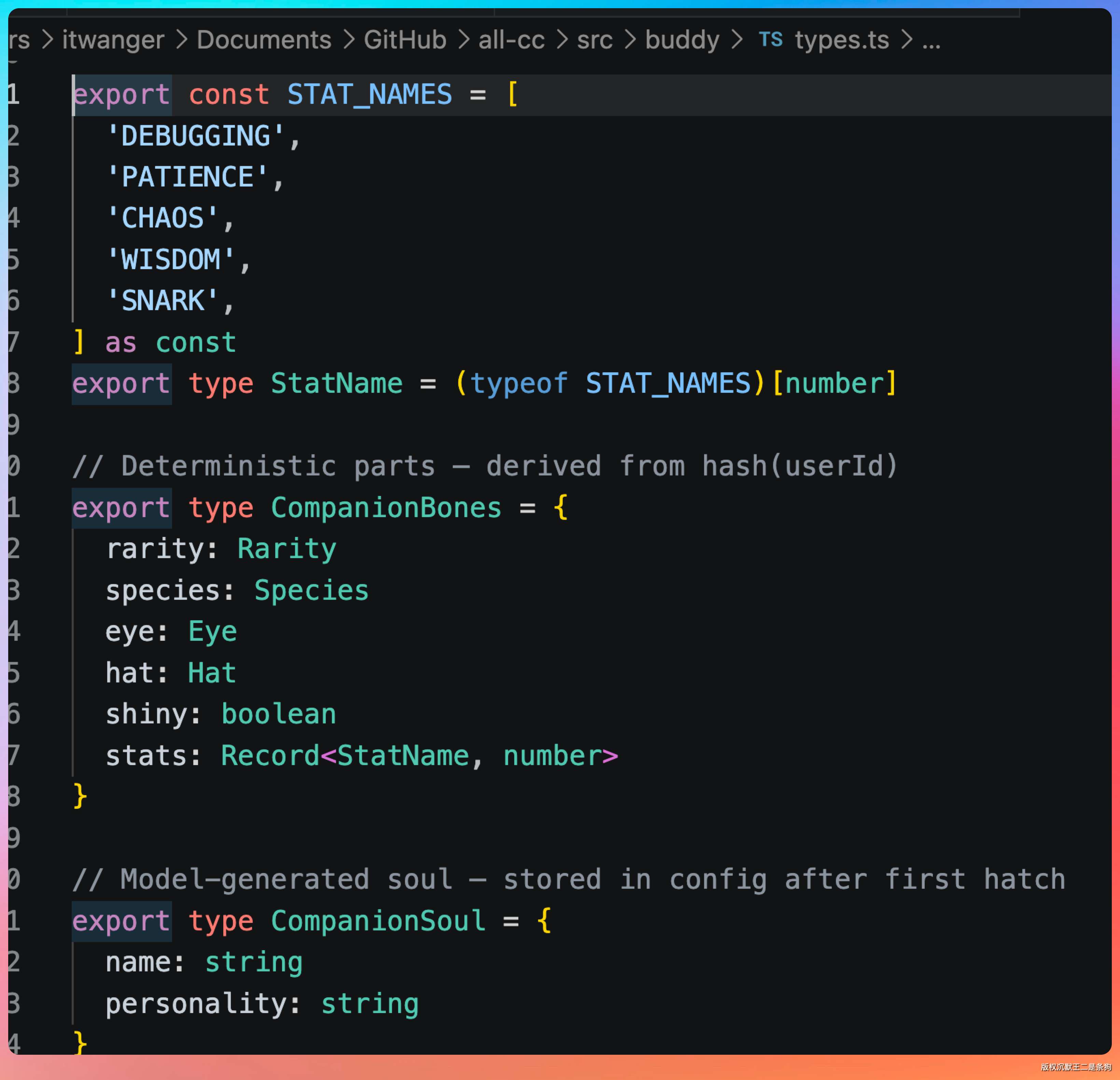Click the Rarity type reference

click(x=286, y=549)
